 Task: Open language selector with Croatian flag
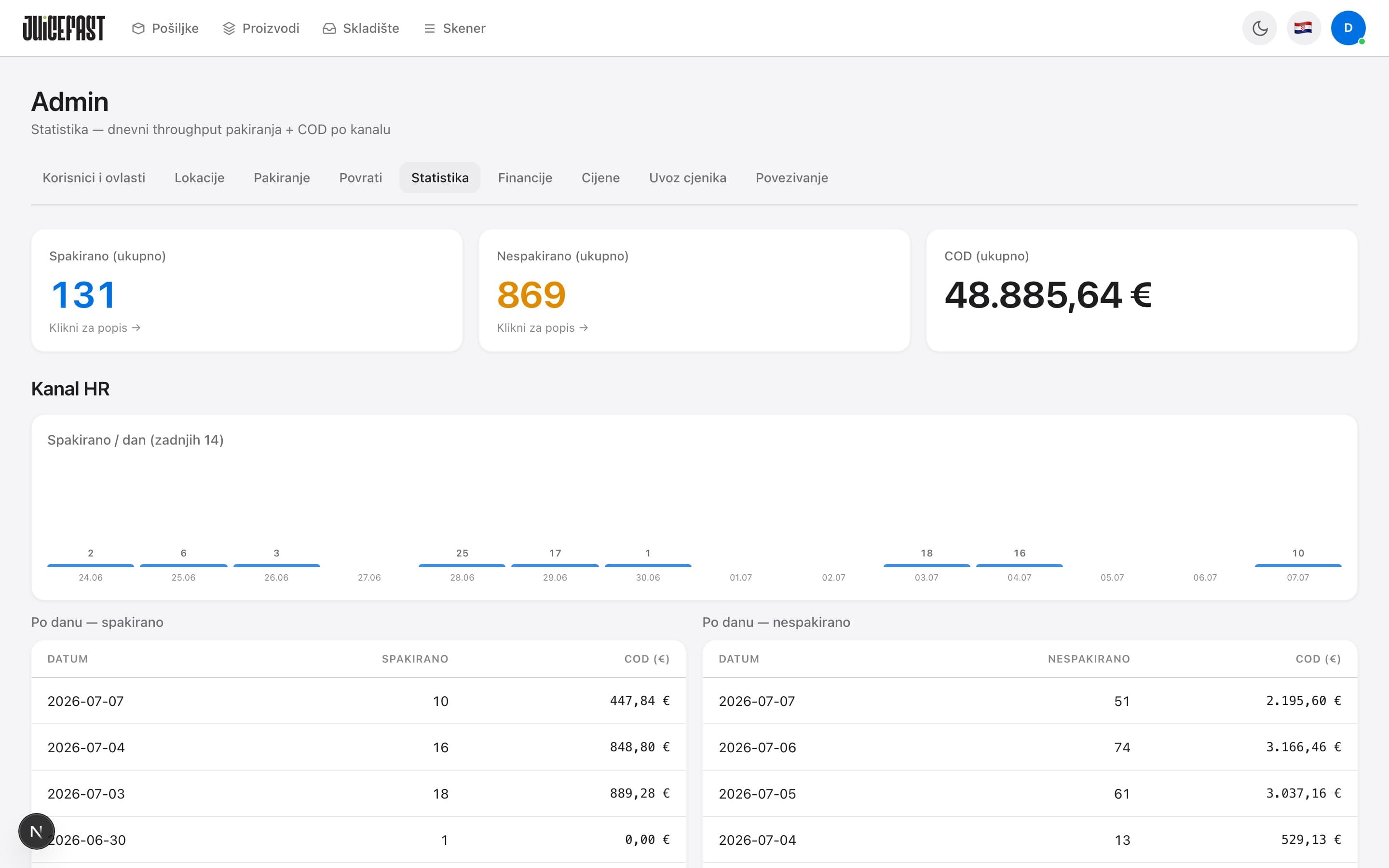coord(1304,27)
